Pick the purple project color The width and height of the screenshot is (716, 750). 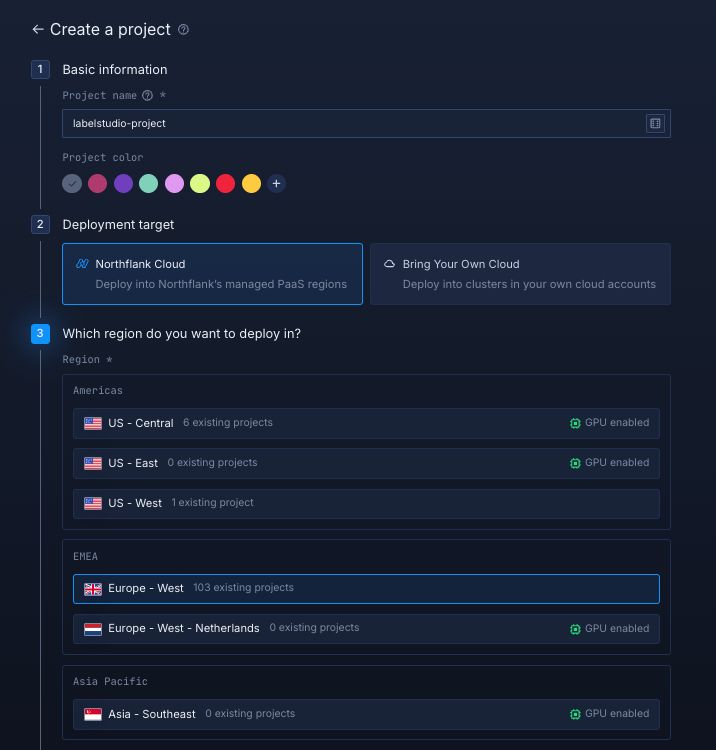coord(123,184)
